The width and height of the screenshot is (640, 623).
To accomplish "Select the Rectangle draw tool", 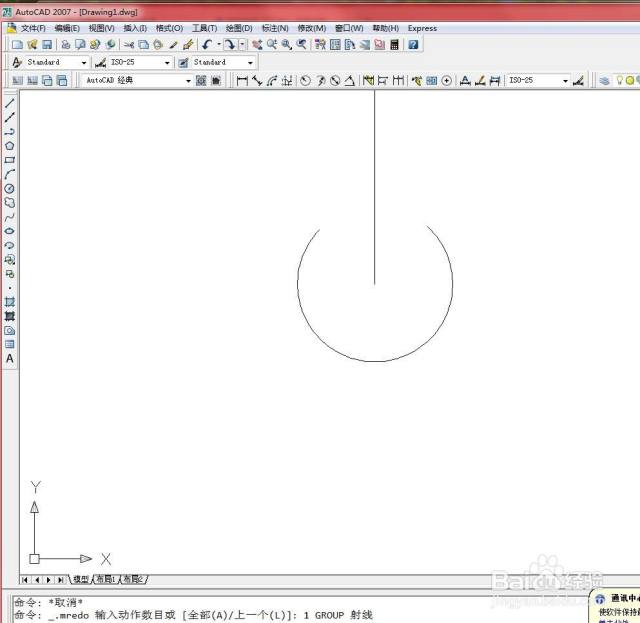I will pos(10,160).
